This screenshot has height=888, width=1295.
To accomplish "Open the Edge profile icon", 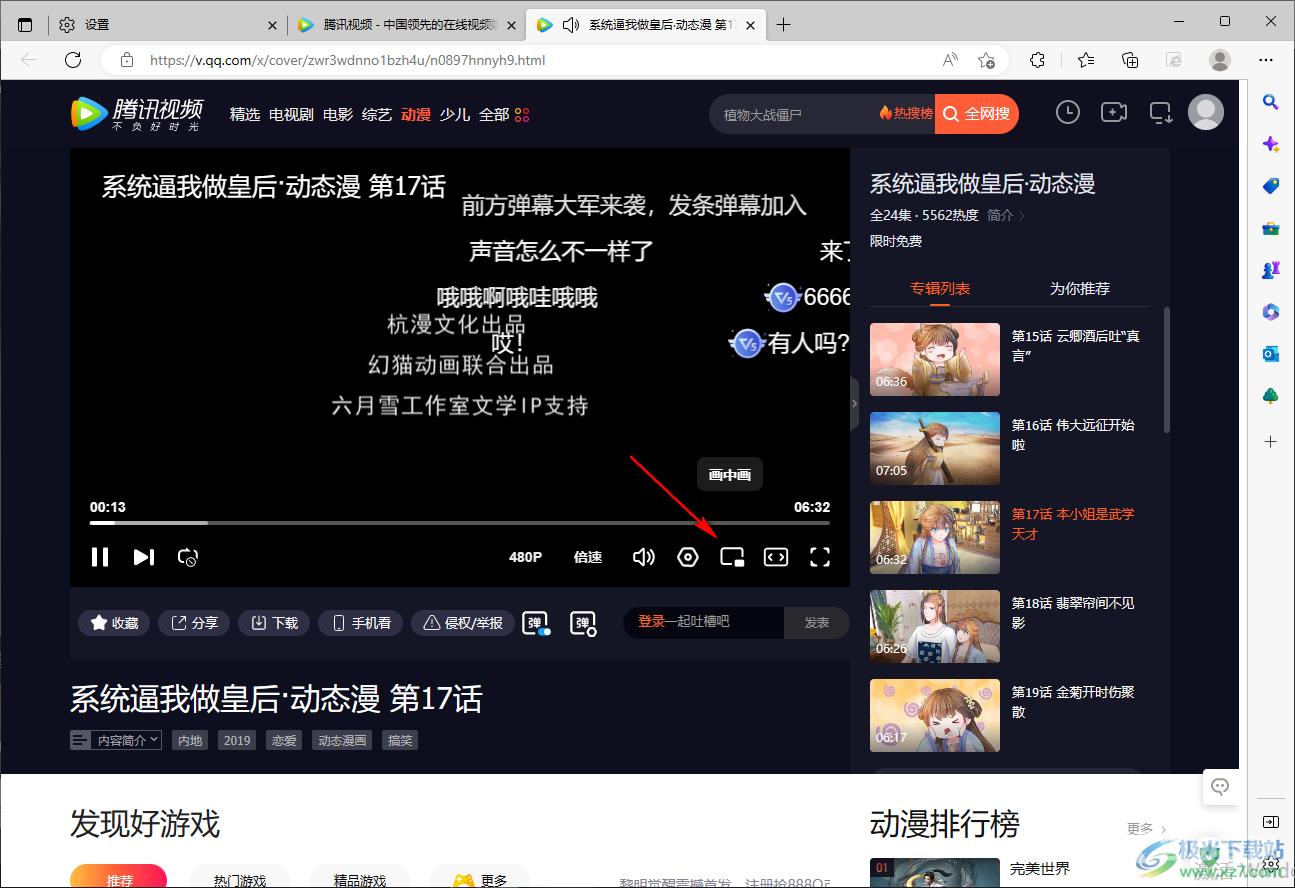I will 1220,60.
